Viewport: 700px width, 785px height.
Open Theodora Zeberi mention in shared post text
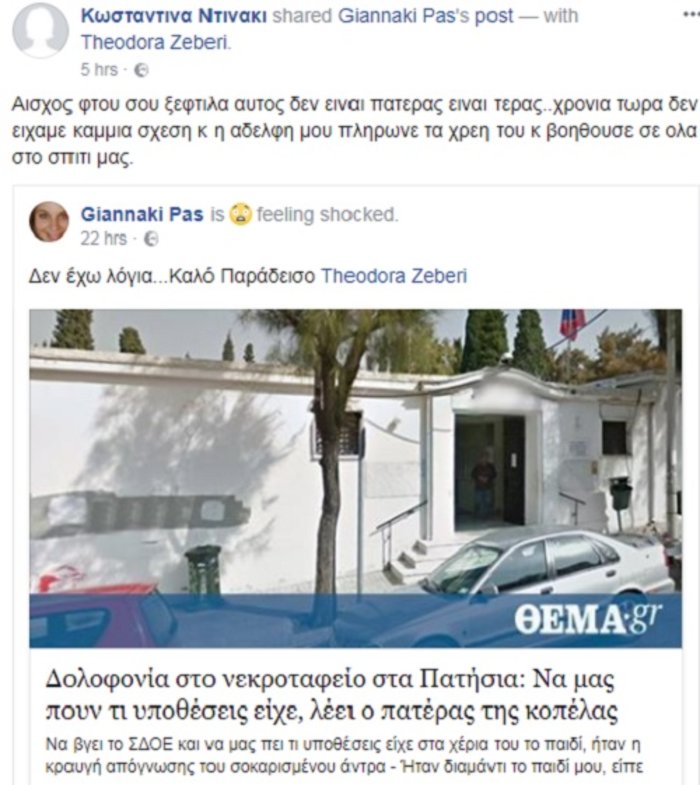[394, 276]
